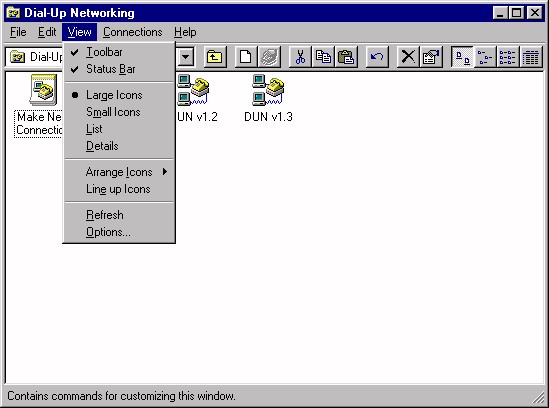Expand the Arrange Icons submenu
The image size is (549, 408).
coord(119,172)
